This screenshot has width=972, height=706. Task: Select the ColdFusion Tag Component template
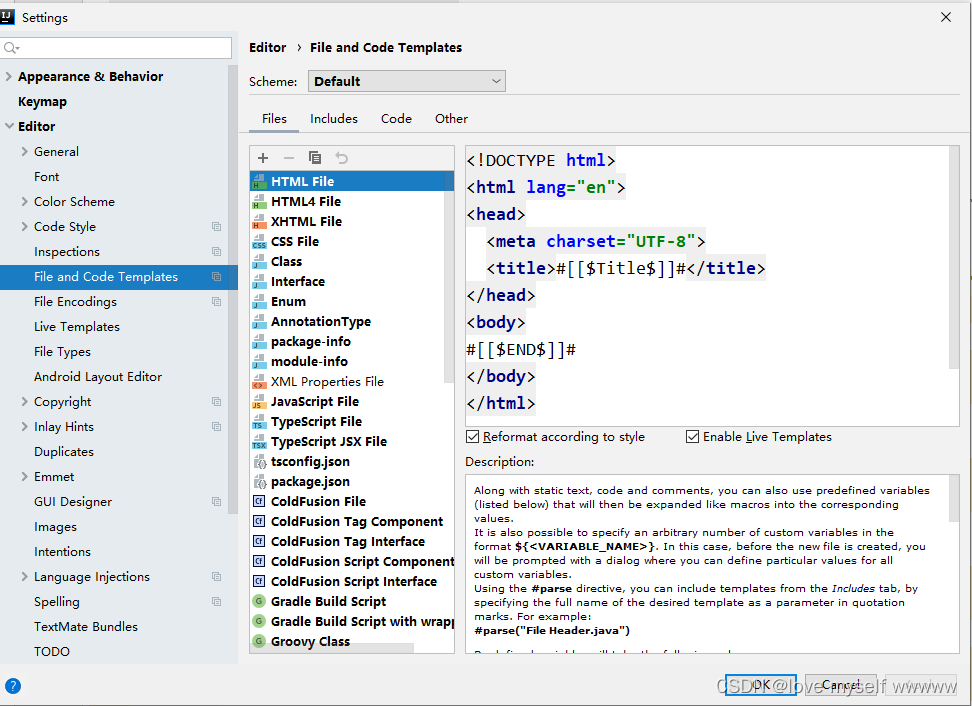pyautogui.click(x=357, y=521)
